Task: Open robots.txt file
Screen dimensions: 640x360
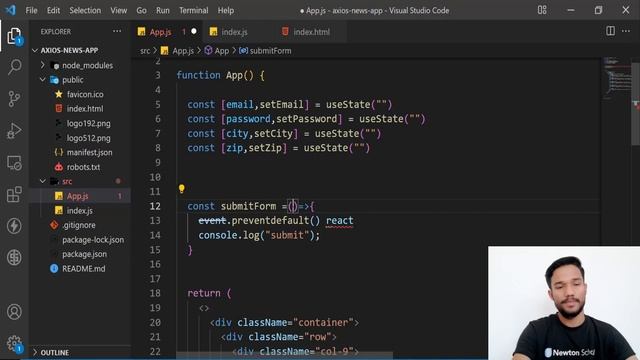Action: pyautogui.click(x=83, y=167)
